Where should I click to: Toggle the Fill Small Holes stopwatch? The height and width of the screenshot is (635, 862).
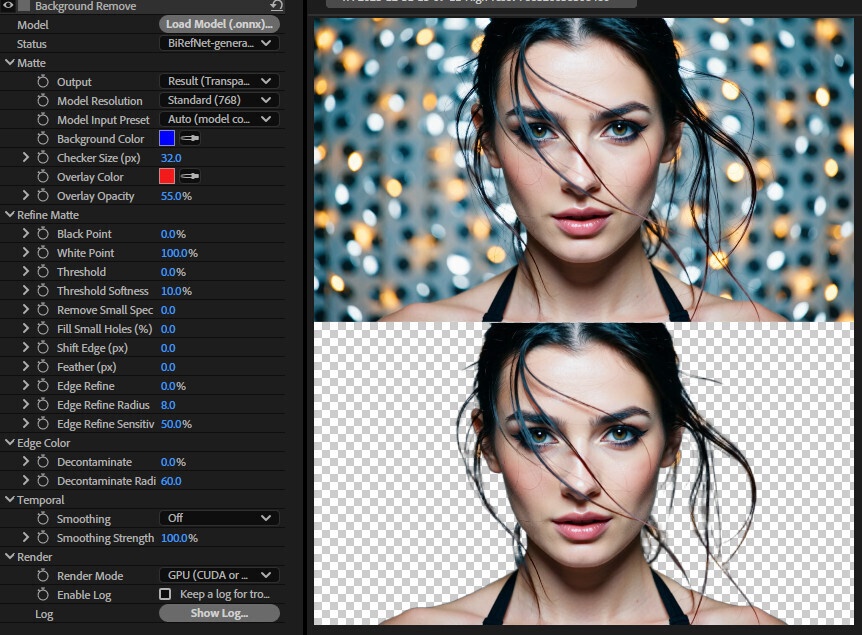[43, 329]
